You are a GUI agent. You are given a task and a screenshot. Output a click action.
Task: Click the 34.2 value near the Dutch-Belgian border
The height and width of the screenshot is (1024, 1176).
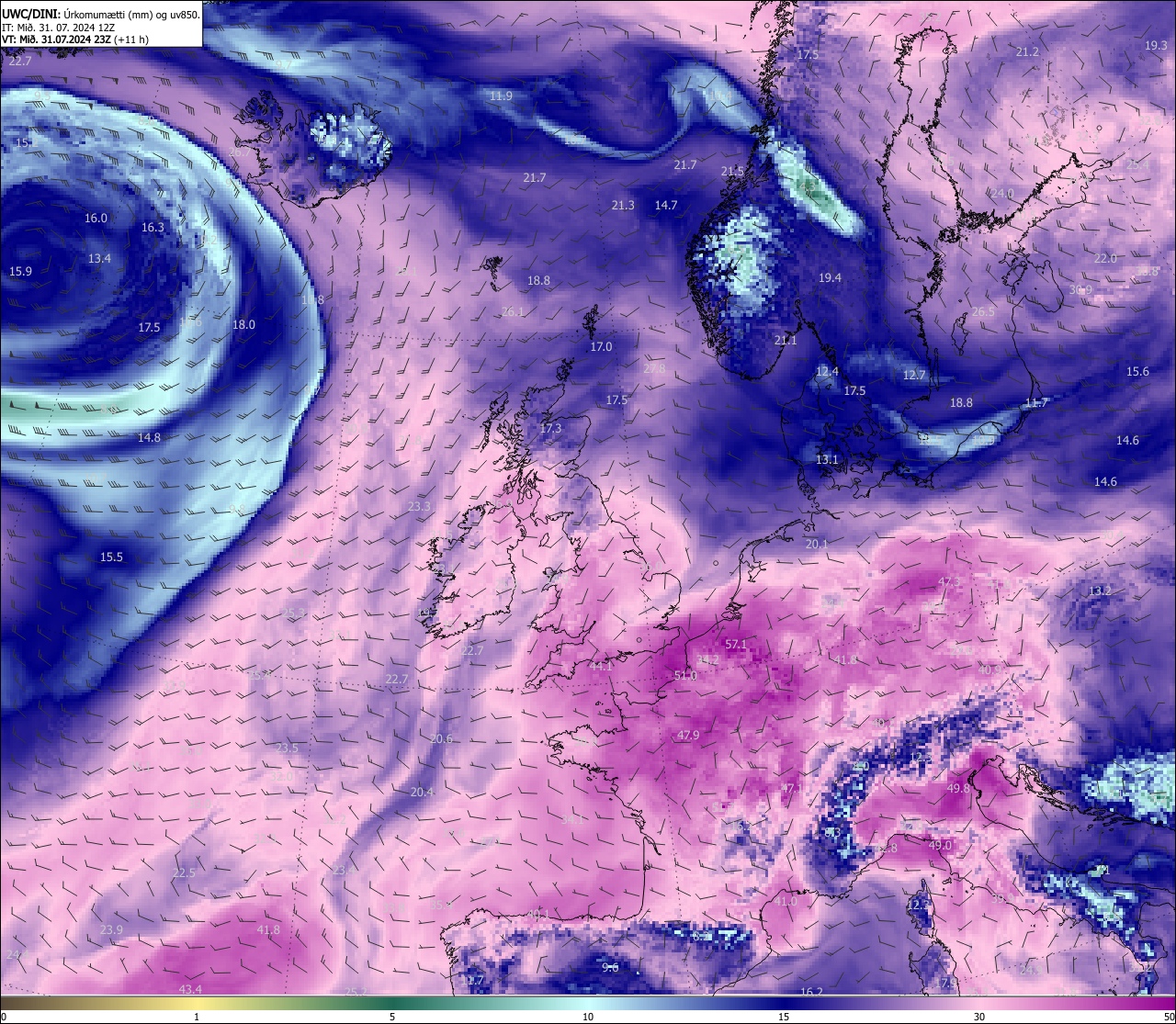[707, 659]
